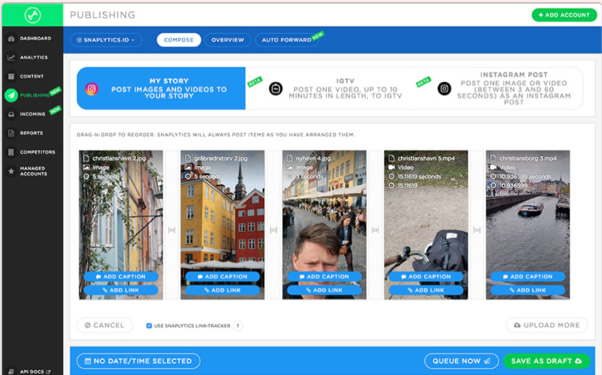602x375 pixels.
Task: Select the Instagram Post type
Action: pos(499,88)
